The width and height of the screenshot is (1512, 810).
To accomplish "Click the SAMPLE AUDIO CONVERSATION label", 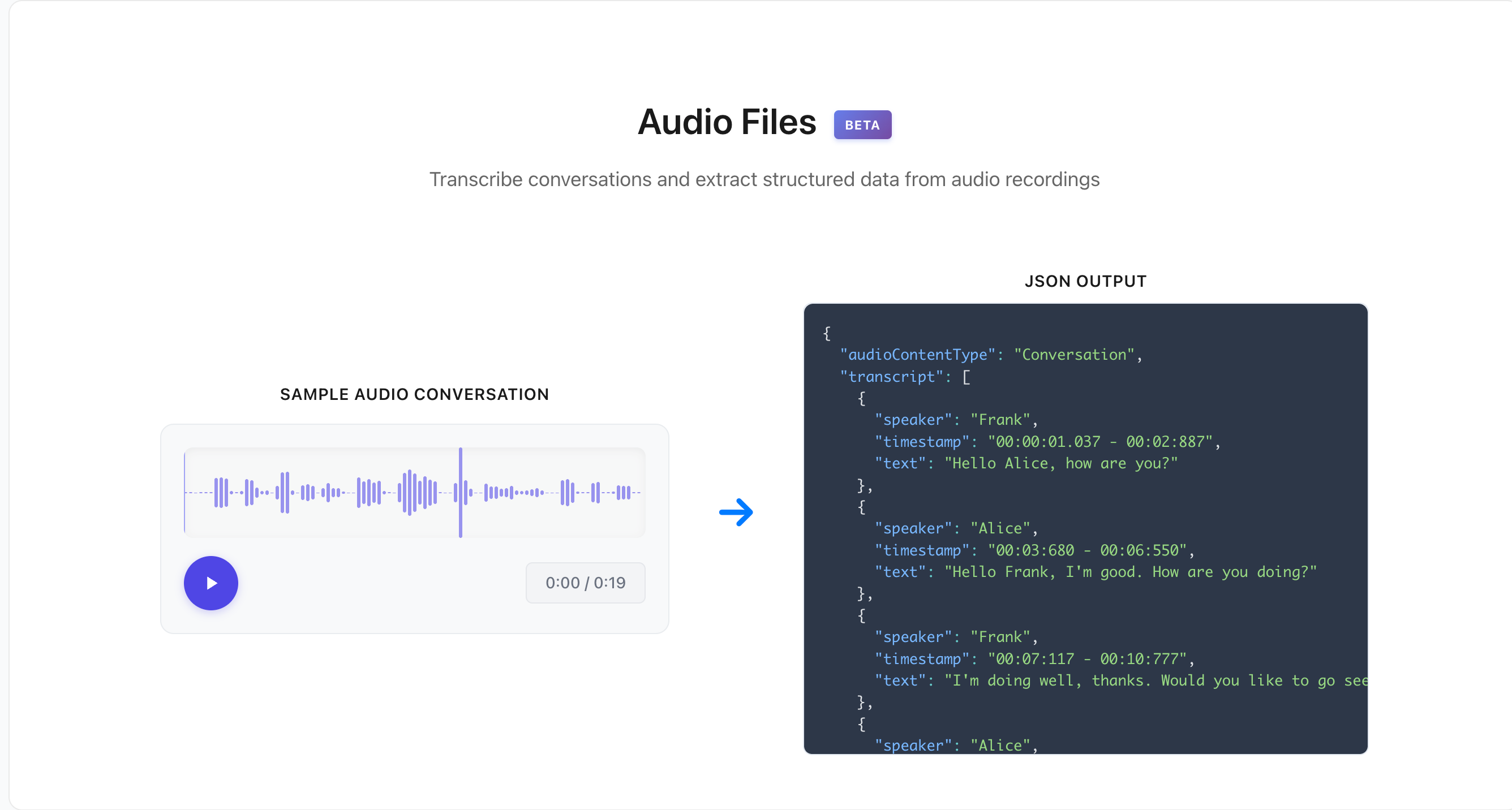I will click(414, 394).
